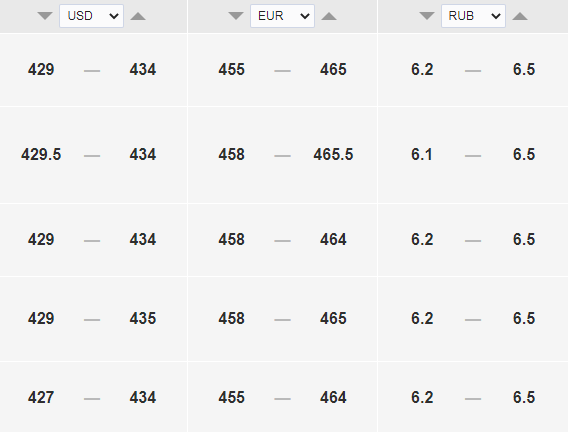This screenshot has width=568, height=432.
Task: Sort USD column ascending with up arrow
Action: pyautogui.click(x=138, y=16)
